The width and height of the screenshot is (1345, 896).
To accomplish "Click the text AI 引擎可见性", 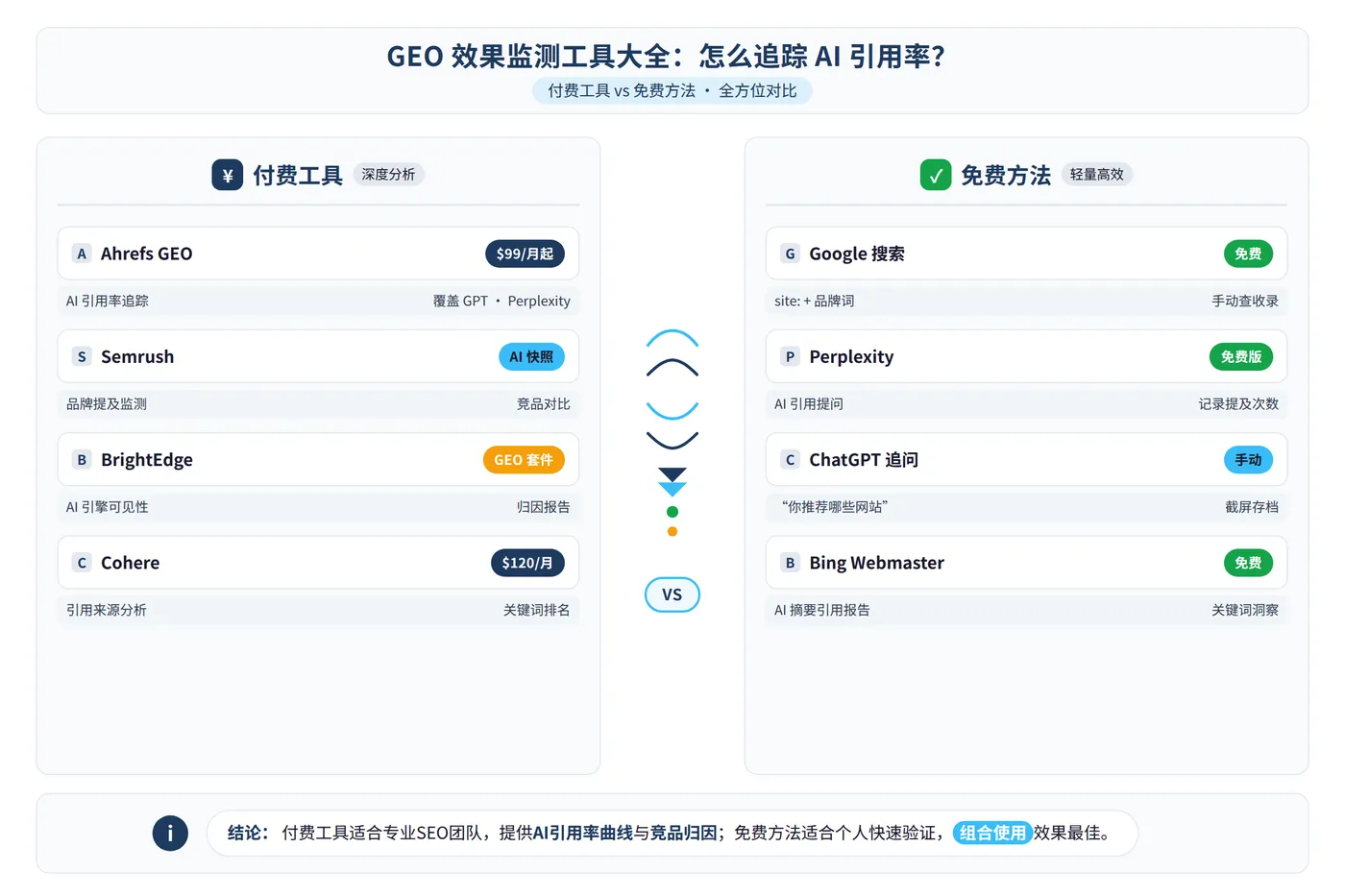I will tap(108, 507).
